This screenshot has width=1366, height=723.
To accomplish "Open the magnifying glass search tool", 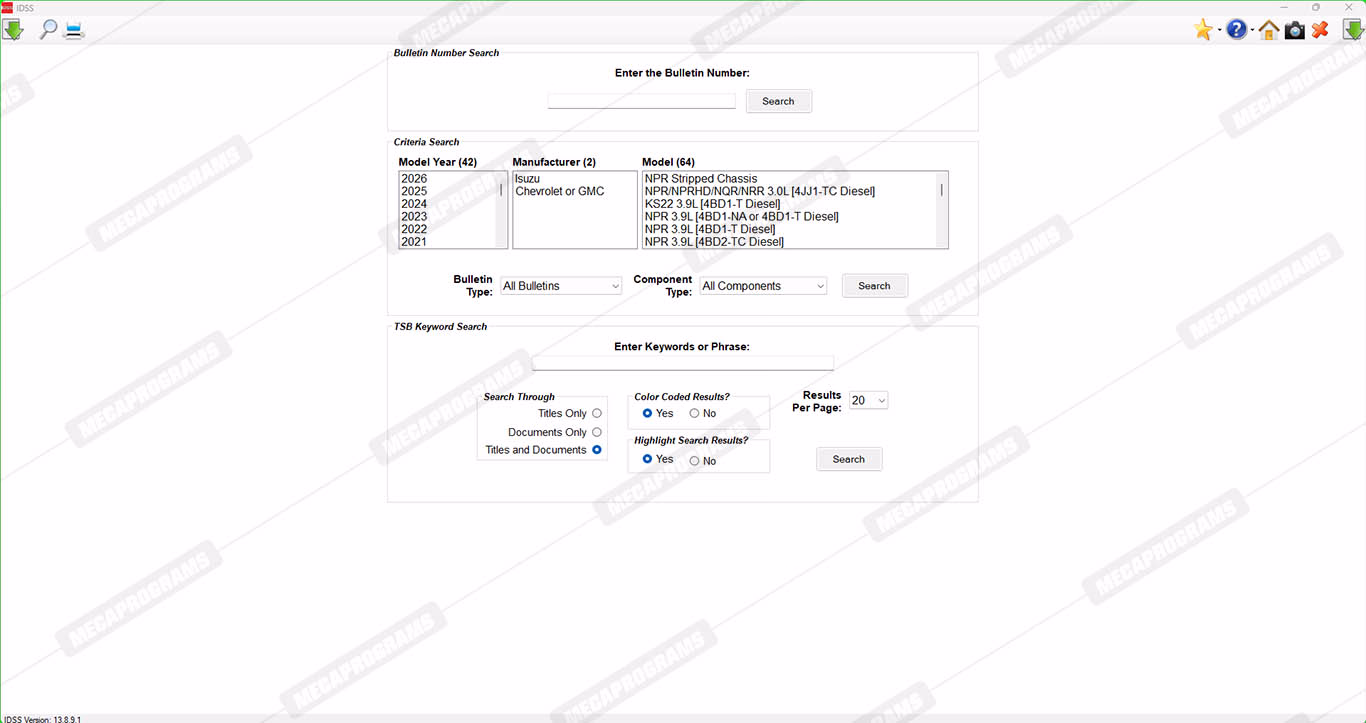I will click(x=48, y=30).
